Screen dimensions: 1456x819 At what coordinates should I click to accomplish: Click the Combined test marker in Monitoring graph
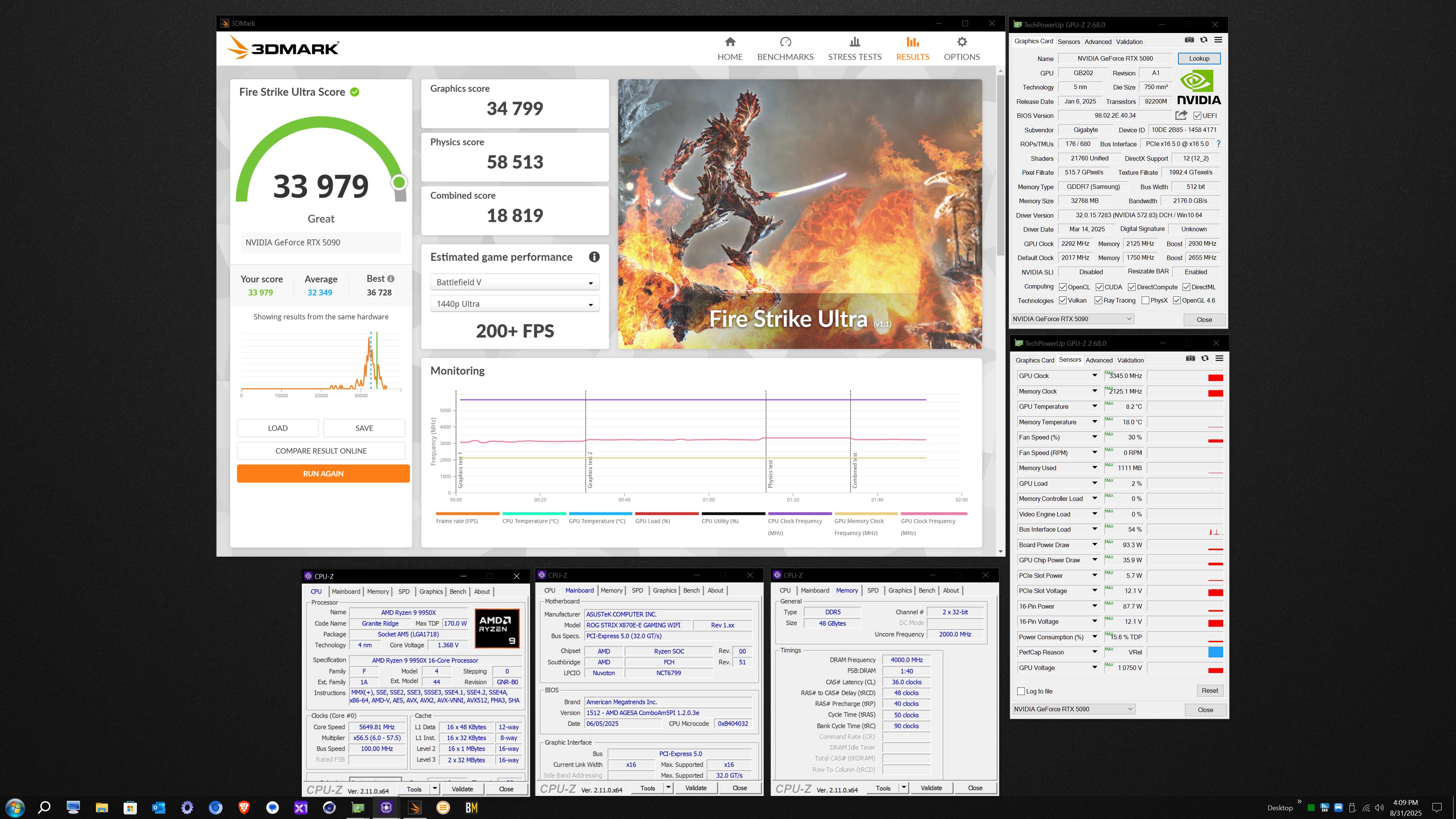855,470
